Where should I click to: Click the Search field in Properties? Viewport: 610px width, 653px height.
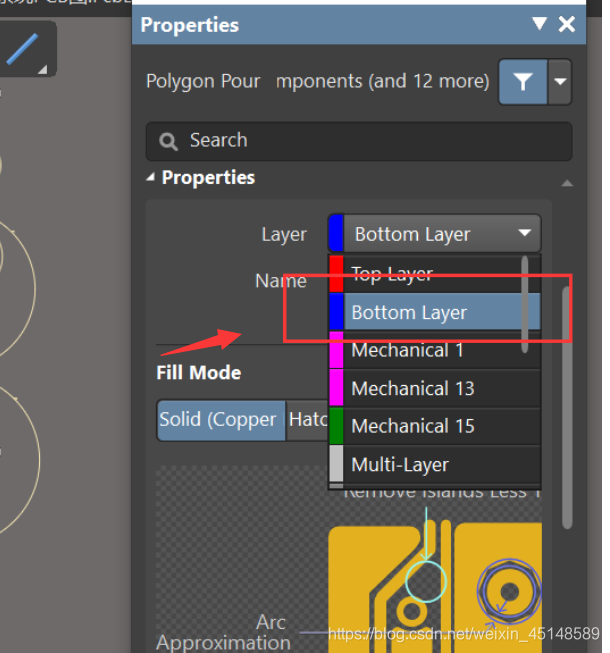[360, 141]
